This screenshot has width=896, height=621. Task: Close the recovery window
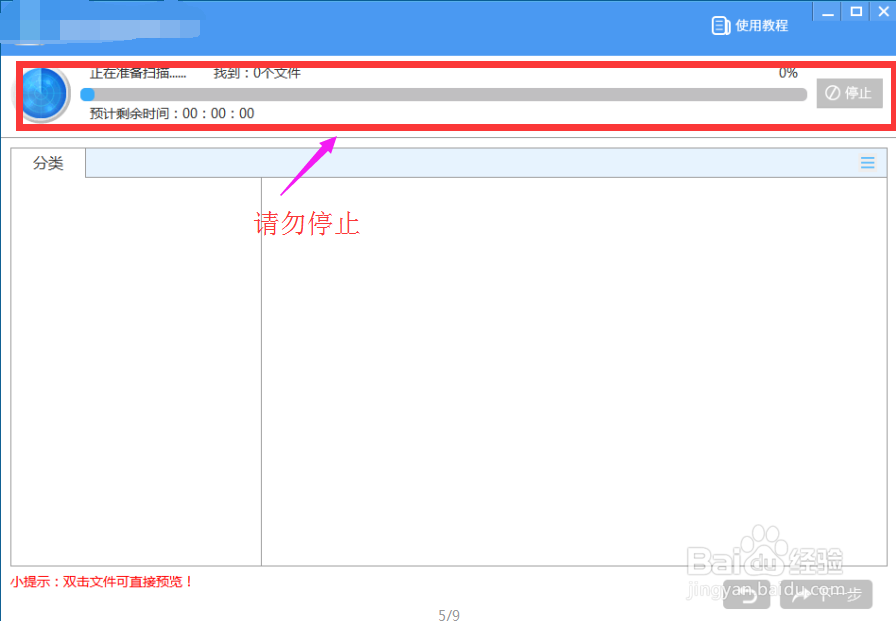click(883, 11)
